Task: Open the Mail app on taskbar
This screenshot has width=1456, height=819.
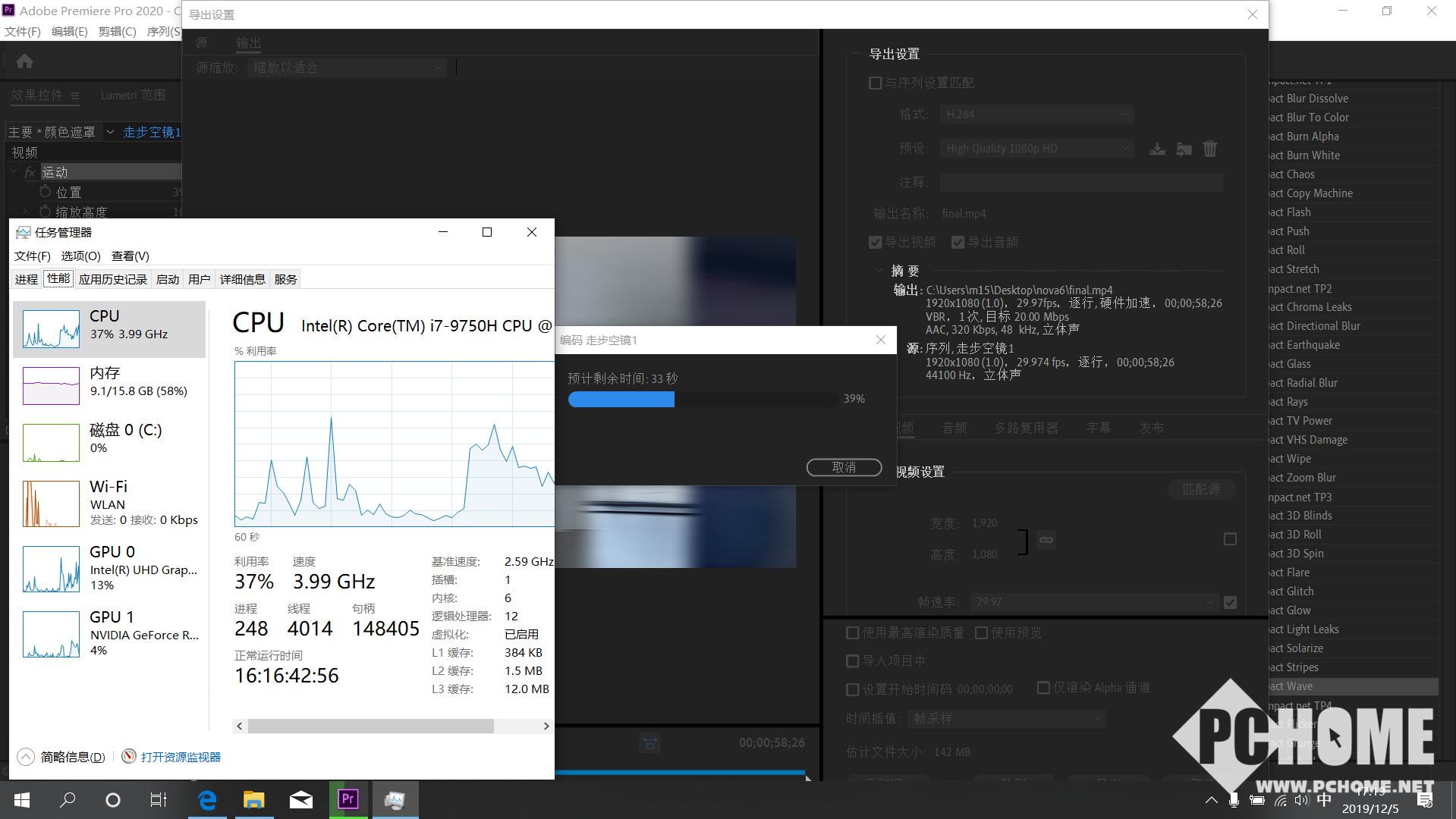Action: (301, 799)
